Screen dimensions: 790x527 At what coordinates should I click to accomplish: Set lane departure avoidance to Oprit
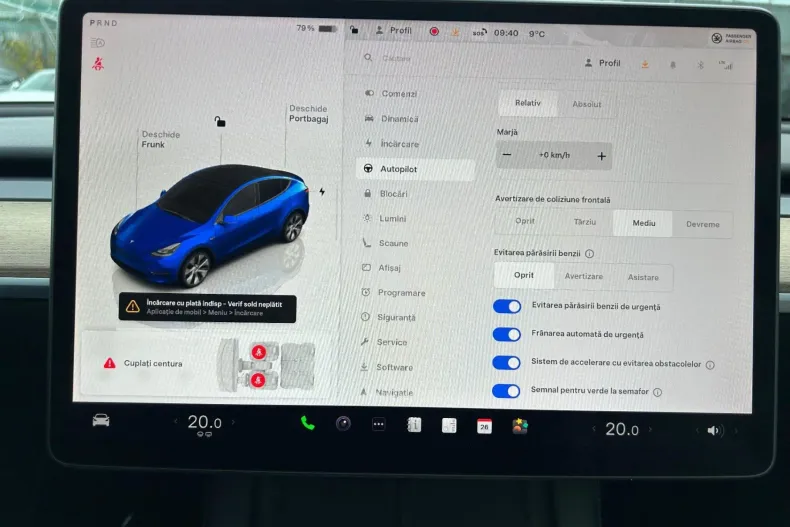pos(524,275)
